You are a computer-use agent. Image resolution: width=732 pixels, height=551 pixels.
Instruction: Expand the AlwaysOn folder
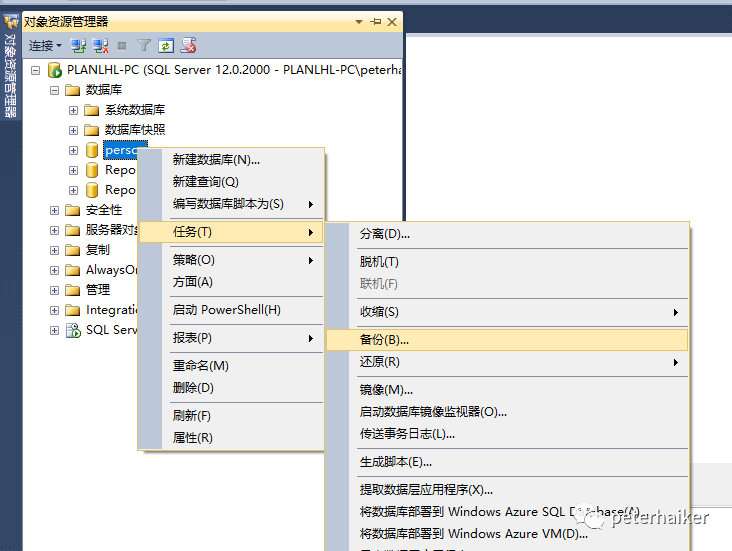pyautogui.click(x=55, y=270)
